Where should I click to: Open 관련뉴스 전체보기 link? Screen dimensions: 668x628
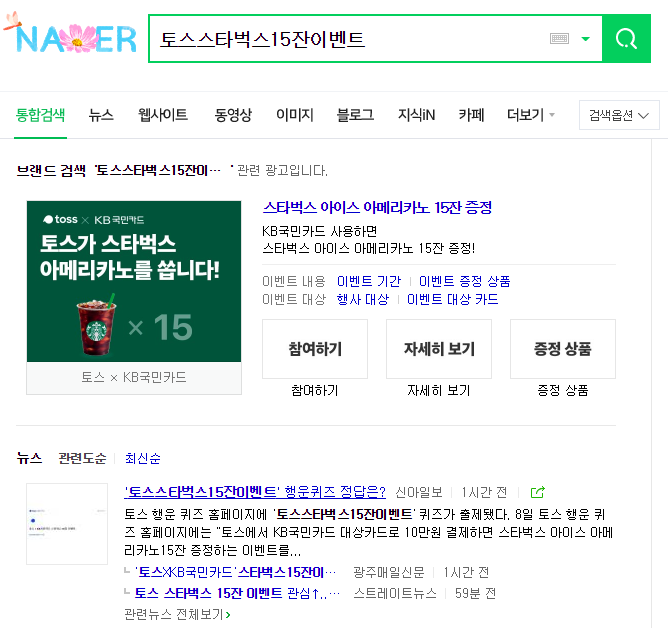177,614
